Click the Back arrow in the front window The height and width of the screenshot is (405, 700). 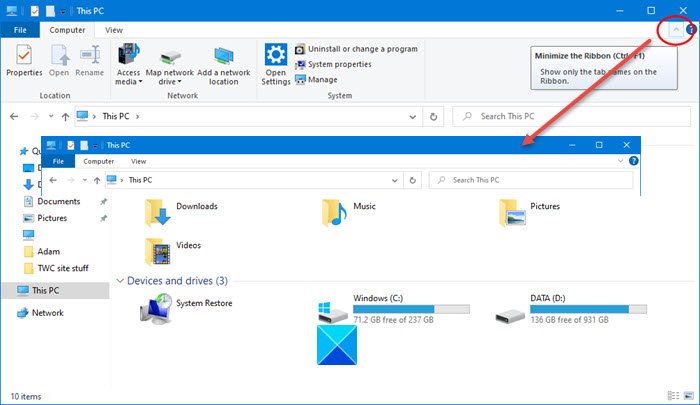click(53, 180)
